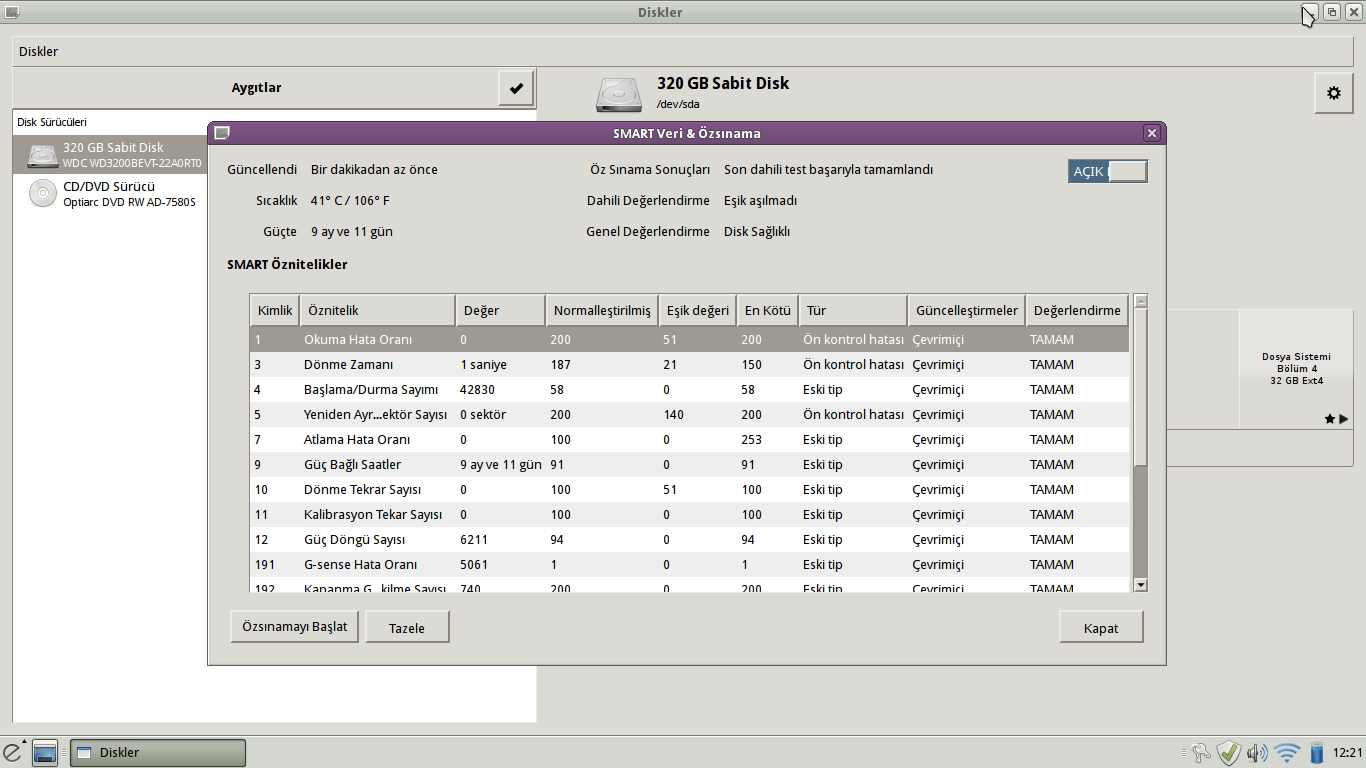This screenshot has width=1366, height=768.
Task: Open the volume speaker icon in the tray
Action: [x=1258, y=753]
